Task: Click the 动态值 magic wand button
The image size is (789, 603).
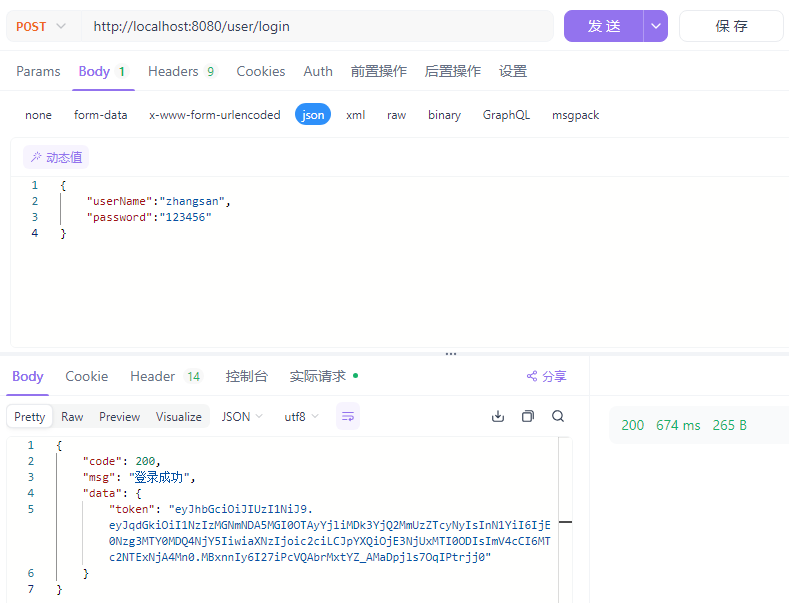Action: pyautogui.click(x=56, y=157)
